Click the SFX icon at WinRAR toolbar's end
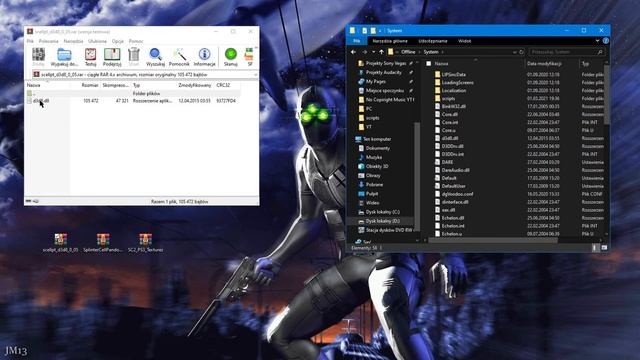Image resolution: width=640 pixels, height=360 pixels. click(x=249, y=57)
